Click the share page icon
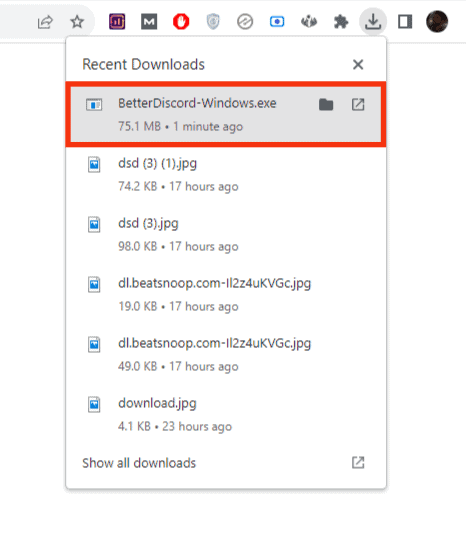This screenshot has height=539, width=466. (45, 22)
